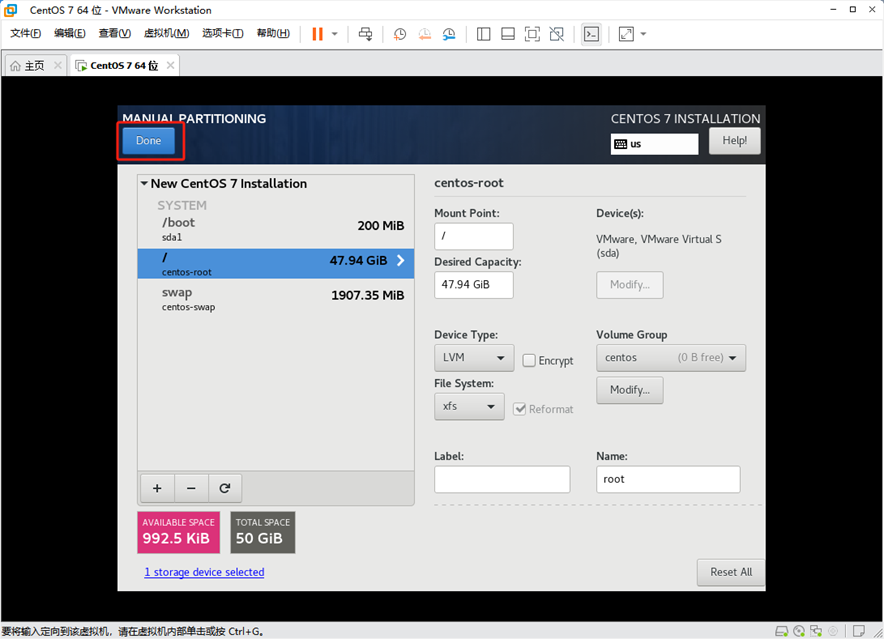Enable the Encrypt checkbox

[x=529, y=360]
